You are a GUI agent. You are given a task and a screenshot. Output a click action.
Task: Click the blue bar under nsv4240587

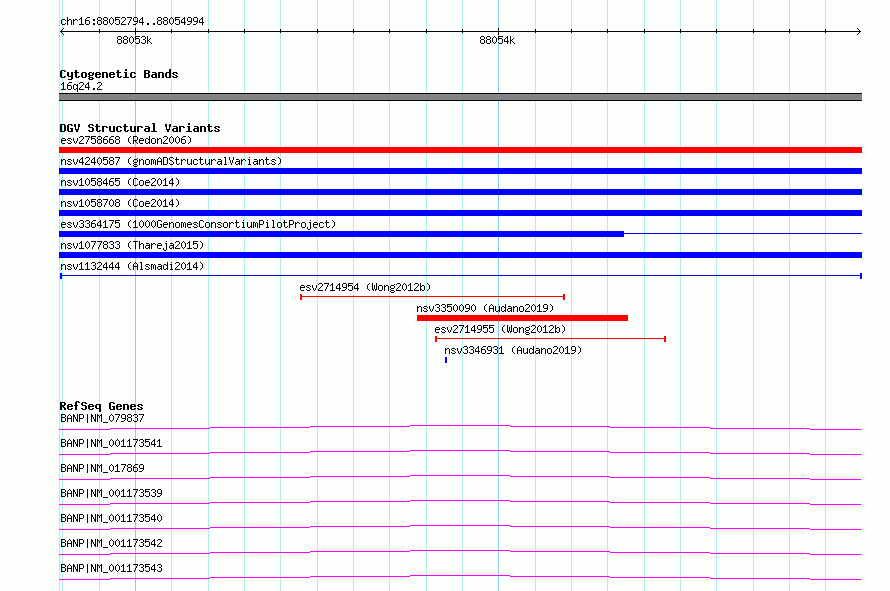pyautogui.click(x=460, y=171)
